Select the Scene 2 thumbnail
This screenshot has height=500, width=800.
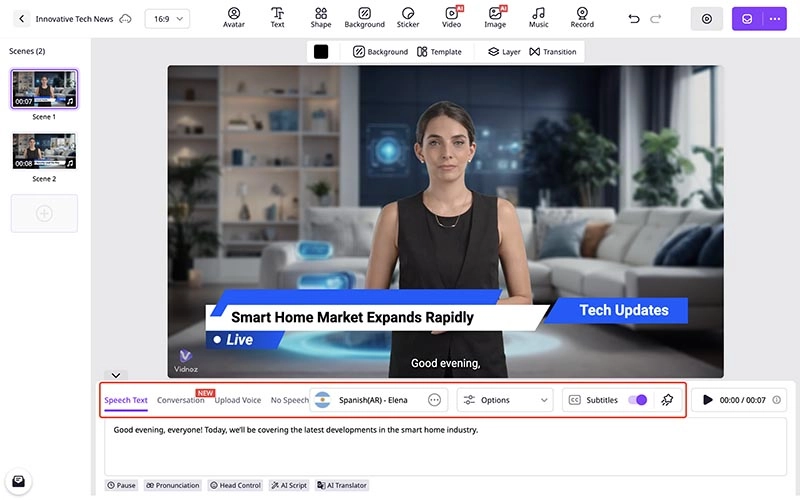tap(44, 151)
